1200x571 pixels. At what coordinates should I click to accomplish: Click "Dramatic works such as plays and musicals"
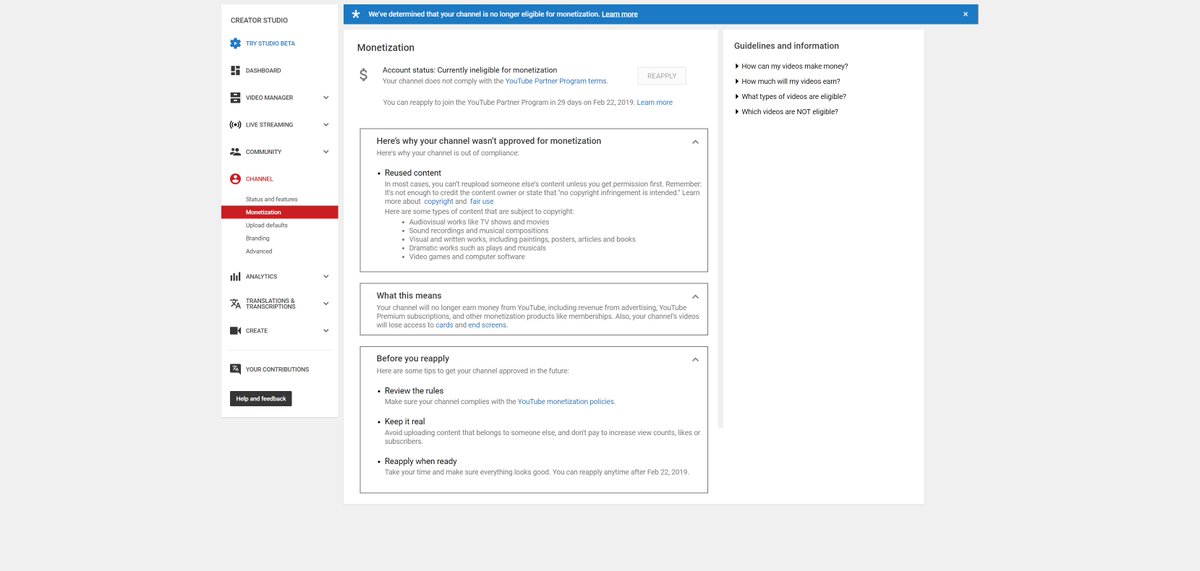(478, 248)
